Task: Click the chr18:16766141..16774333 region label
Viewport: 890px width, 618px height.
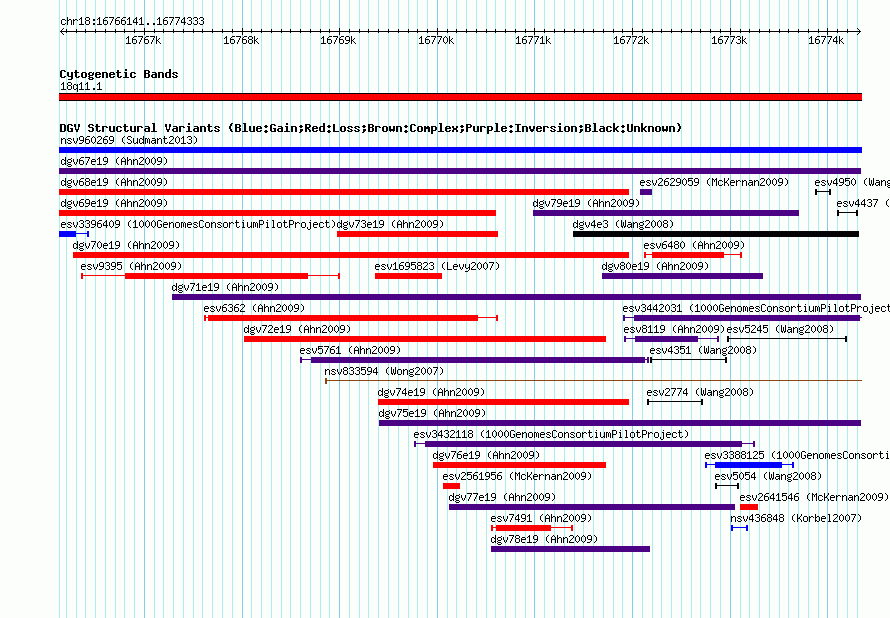Action: (x=132, y=22)
